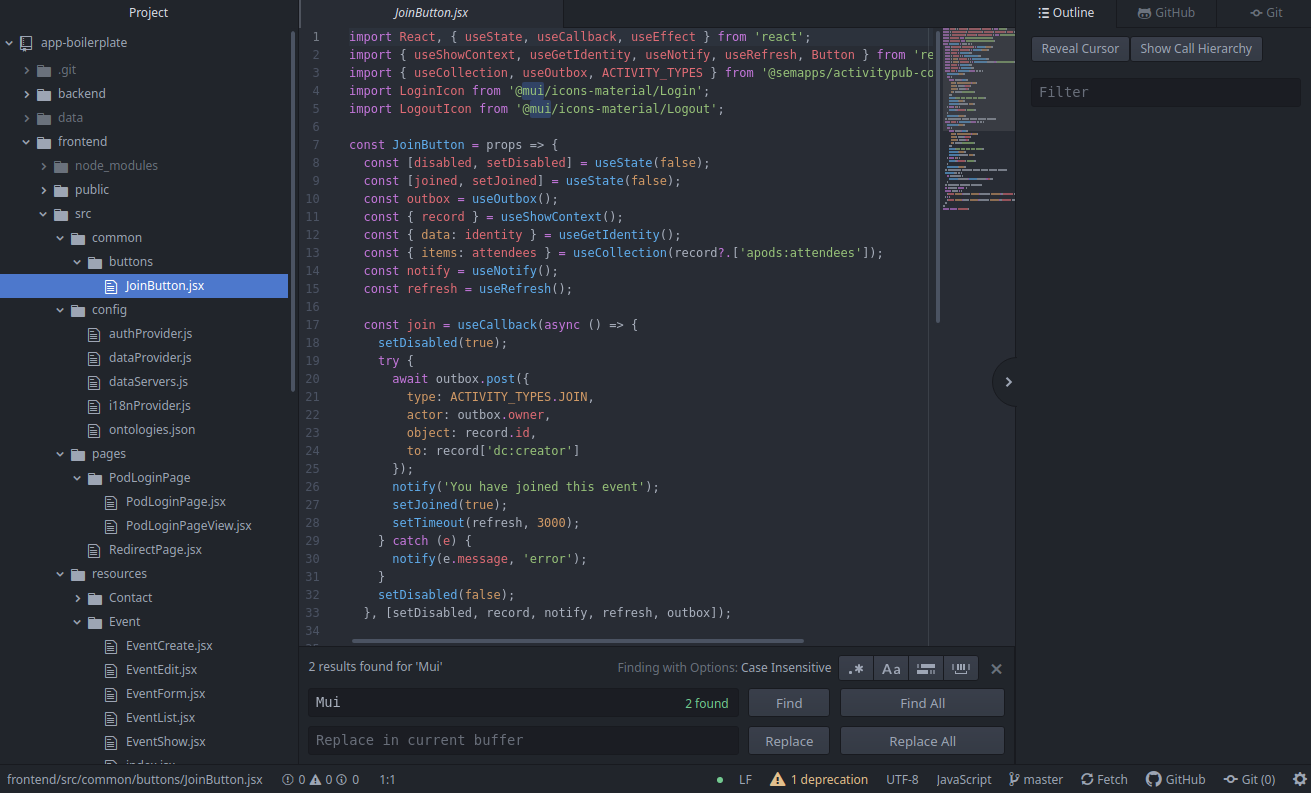The image size is (1311, 793).
Task: Open the linter errors and warnings status
Action: point(320,780)
